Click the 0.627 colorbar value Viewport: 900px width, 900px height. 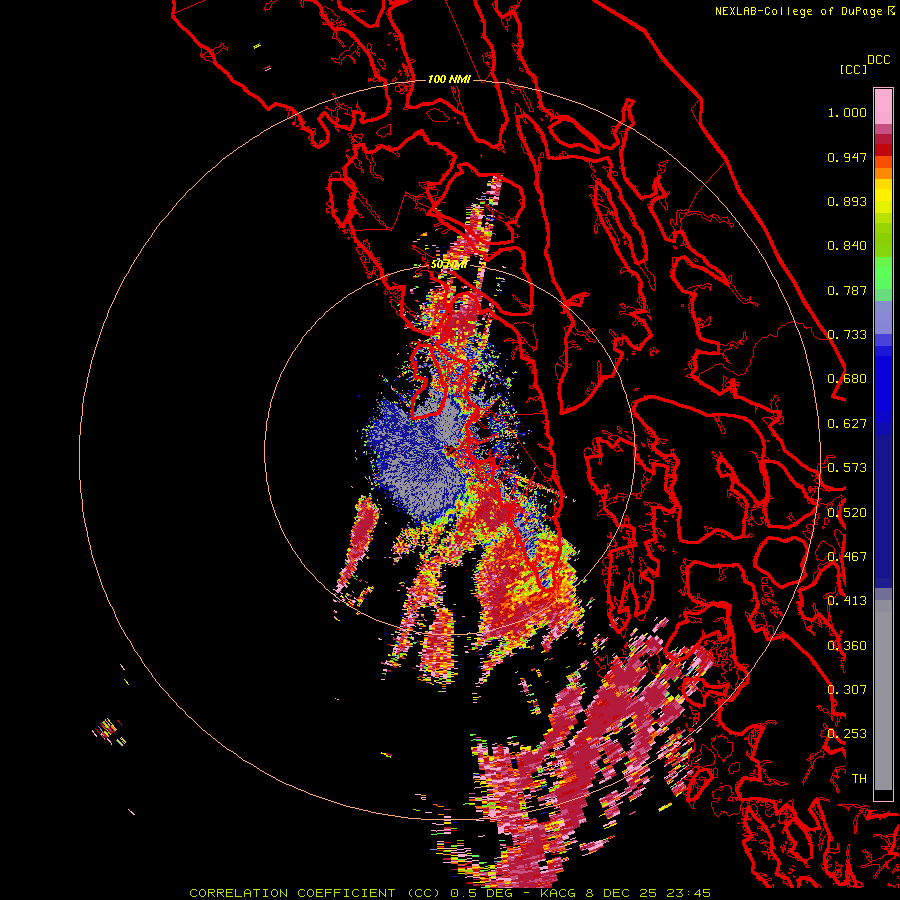[x=847, y=424]
